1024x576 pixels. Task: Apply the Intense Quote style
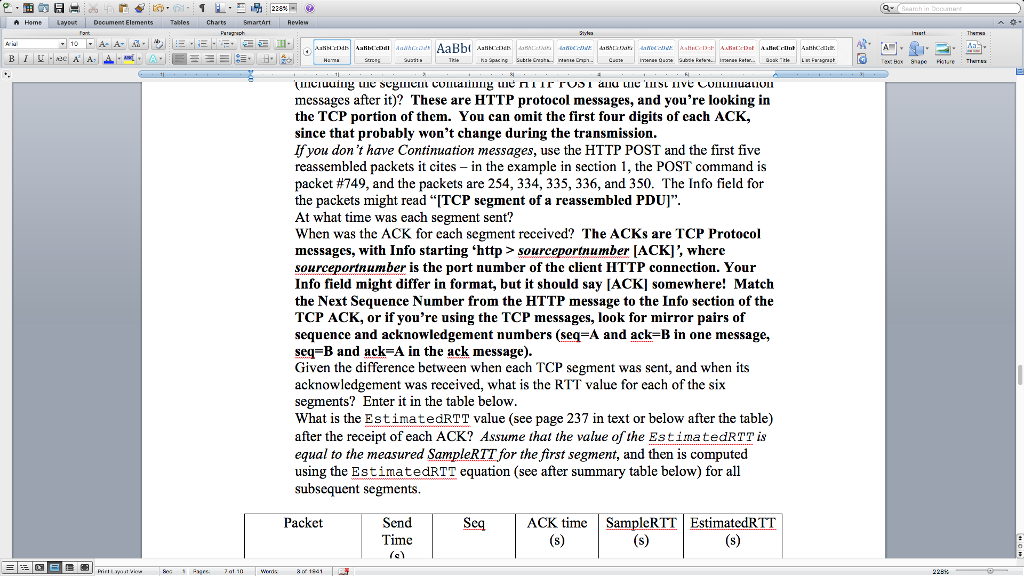click(659, 49)
